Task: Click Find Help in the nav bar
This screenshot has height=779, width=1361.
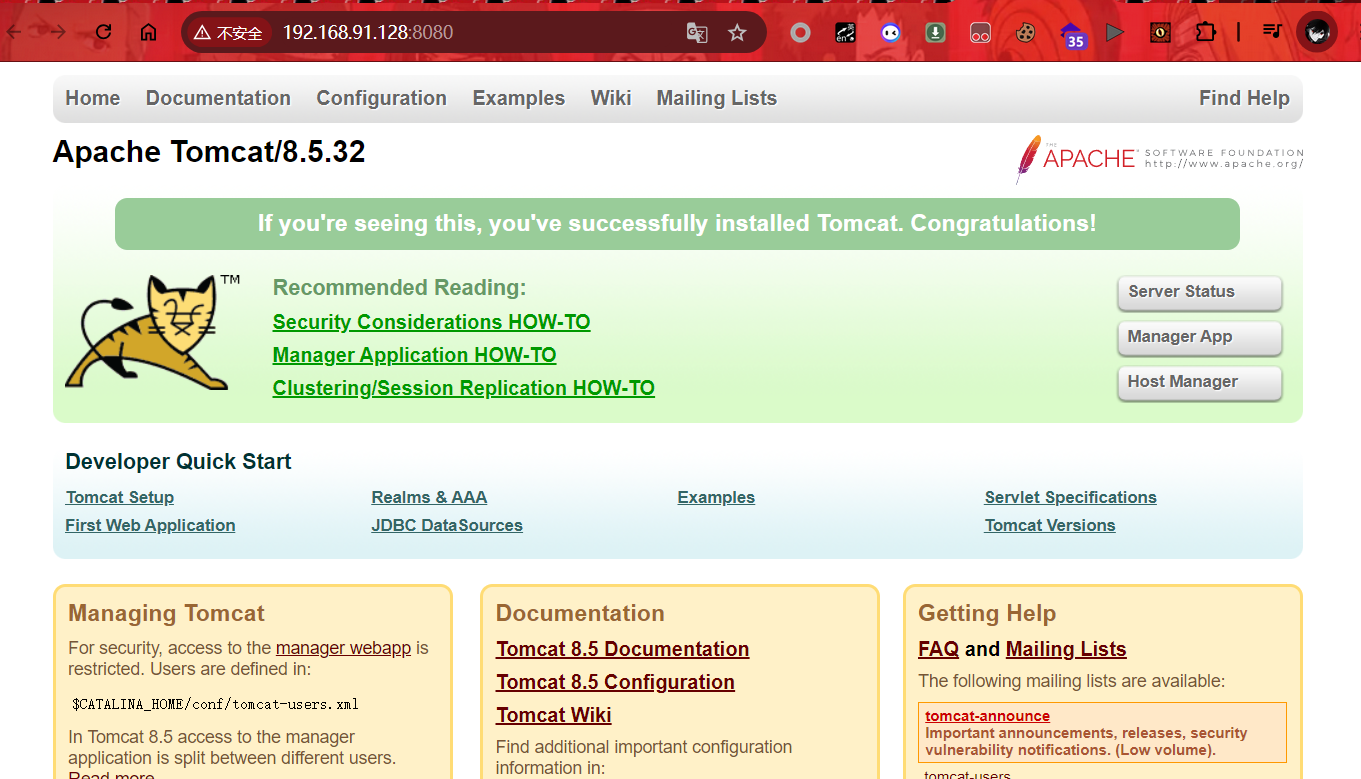Action: coord(1244,98)
